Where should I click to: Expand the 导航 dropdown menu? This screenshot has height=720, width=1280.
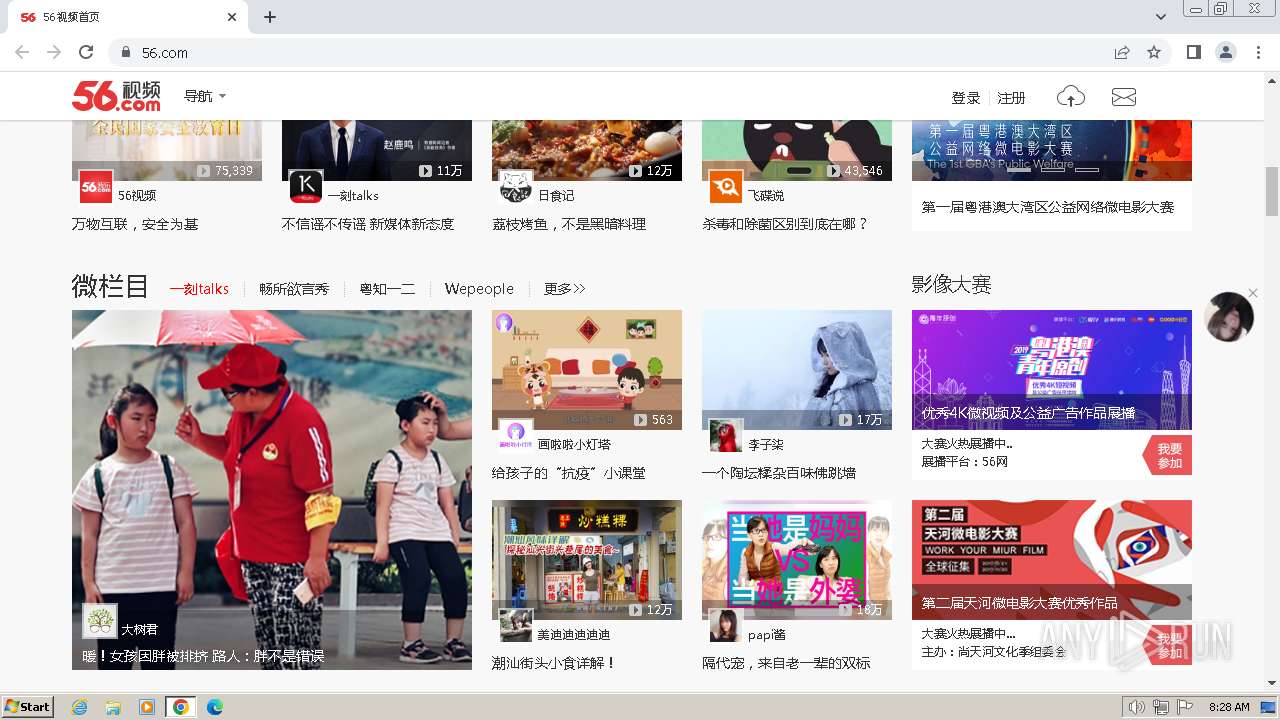coord(205,96)
